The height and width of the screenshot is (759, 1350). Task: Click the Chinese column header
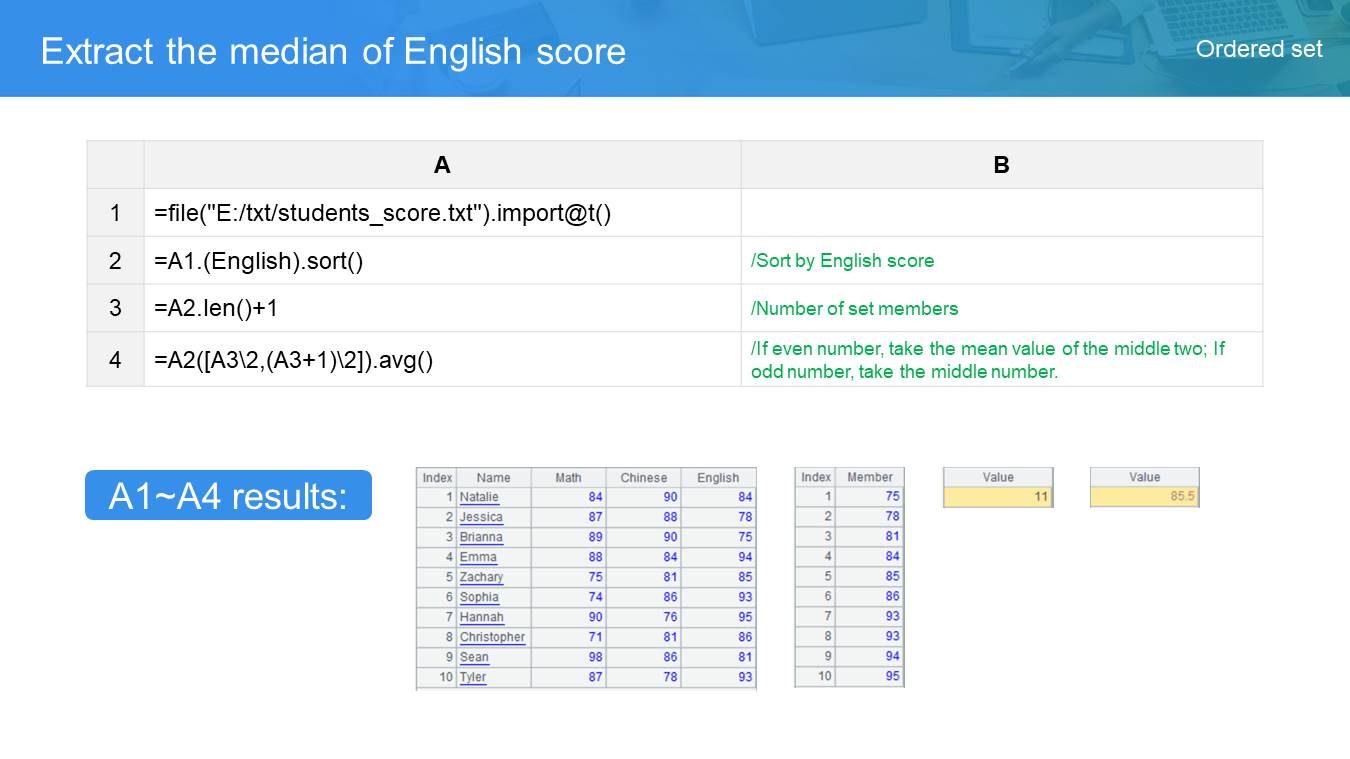[643, 478]
